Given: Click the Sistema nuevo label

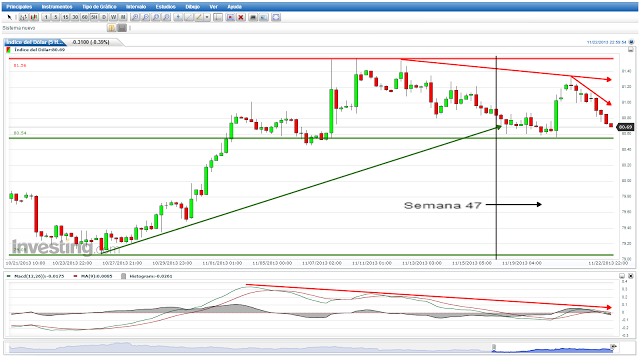Looking at the screenshot, I should [19, 28].
